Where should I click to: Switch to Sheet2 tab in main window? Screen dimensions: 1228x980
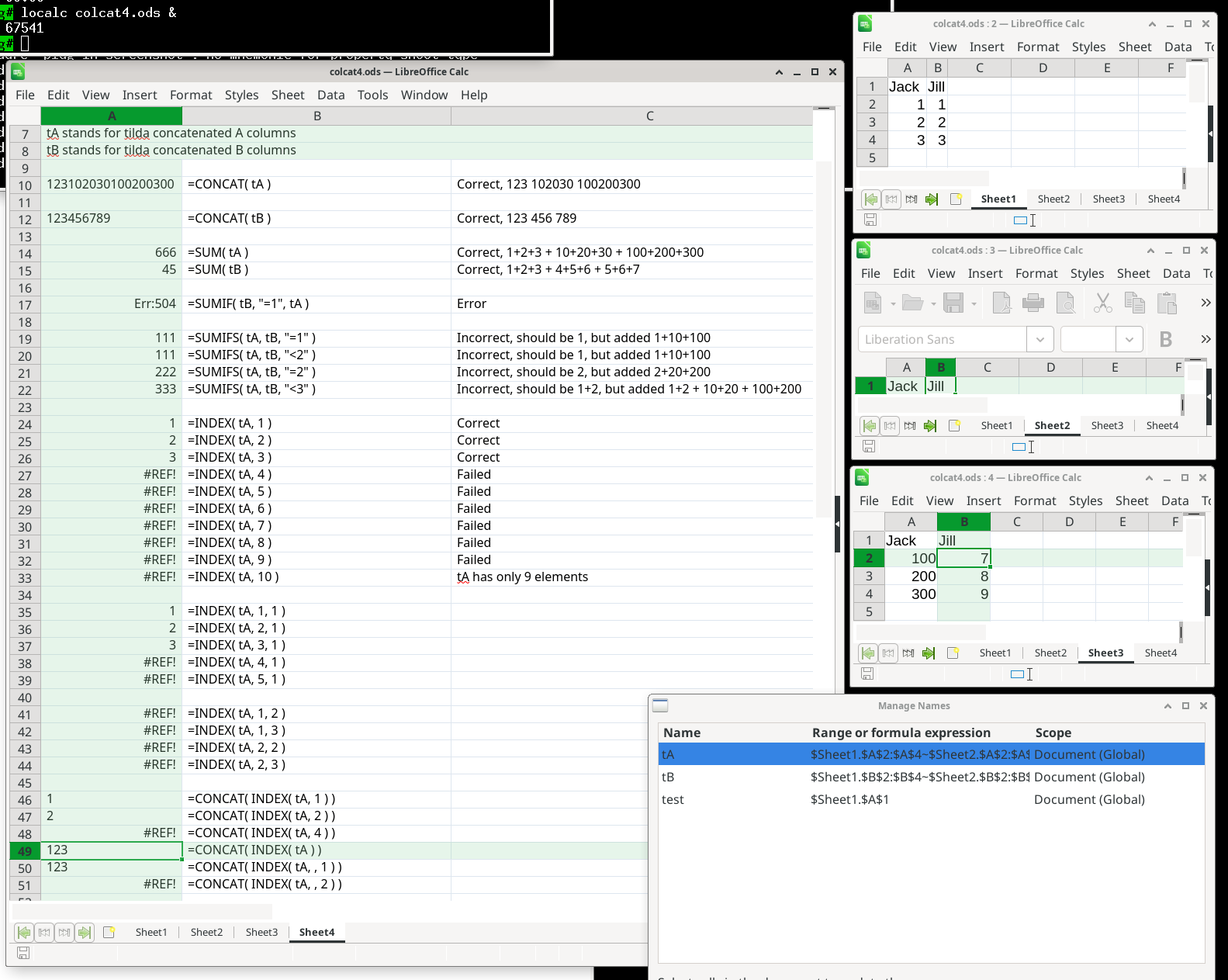(x=206, y=932)
